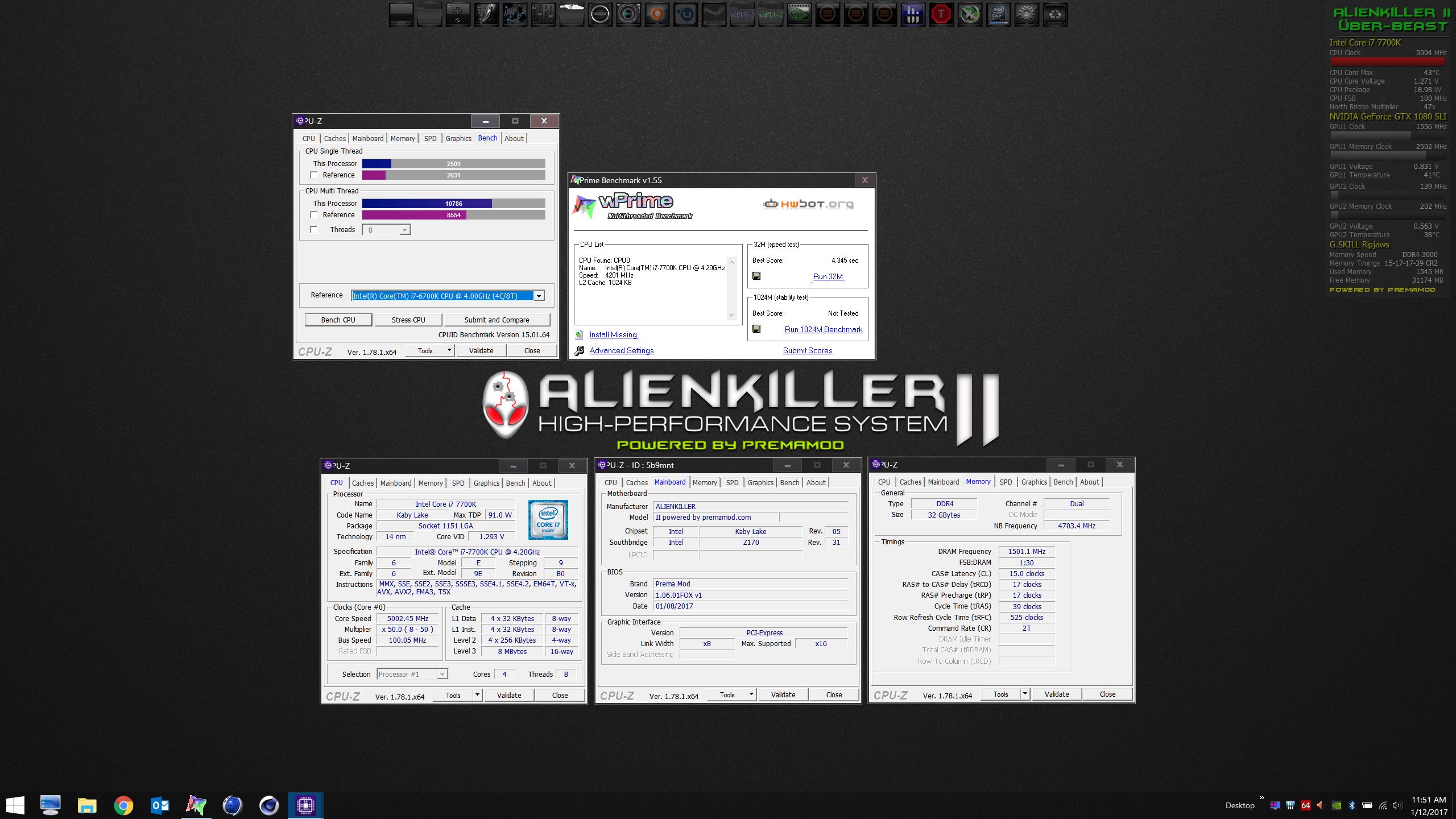Open the reference processor dropdown (i7-6700K)

point(539,296)
